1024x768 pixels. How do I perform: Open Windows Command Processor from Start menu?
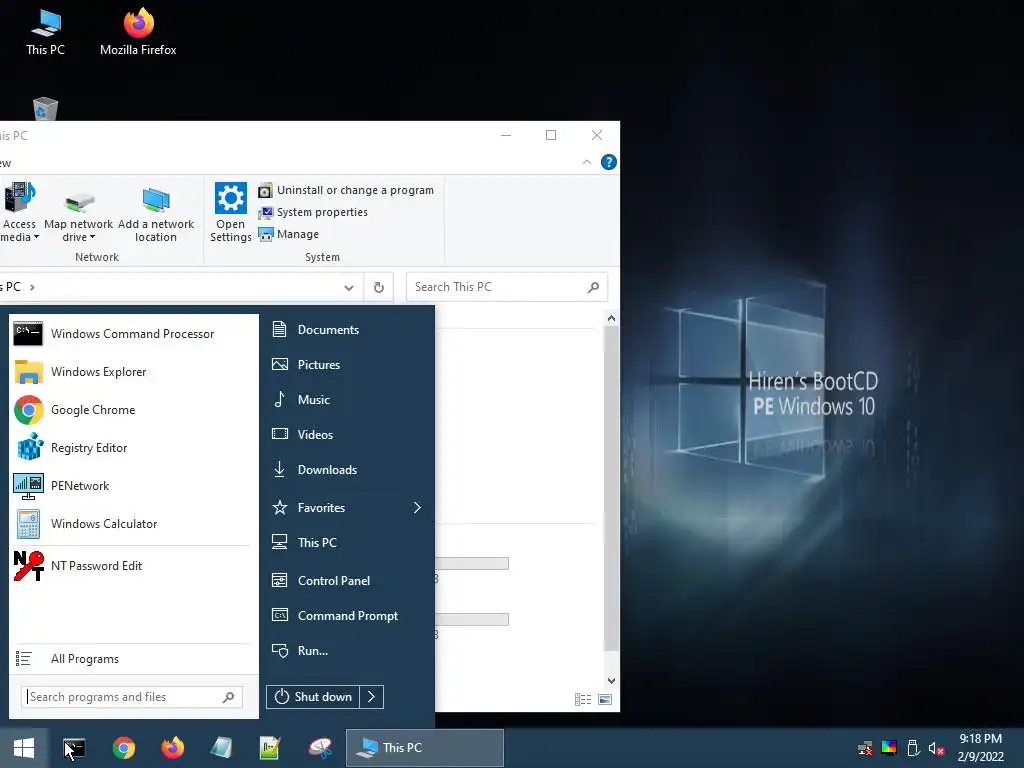tap(131, 334)
